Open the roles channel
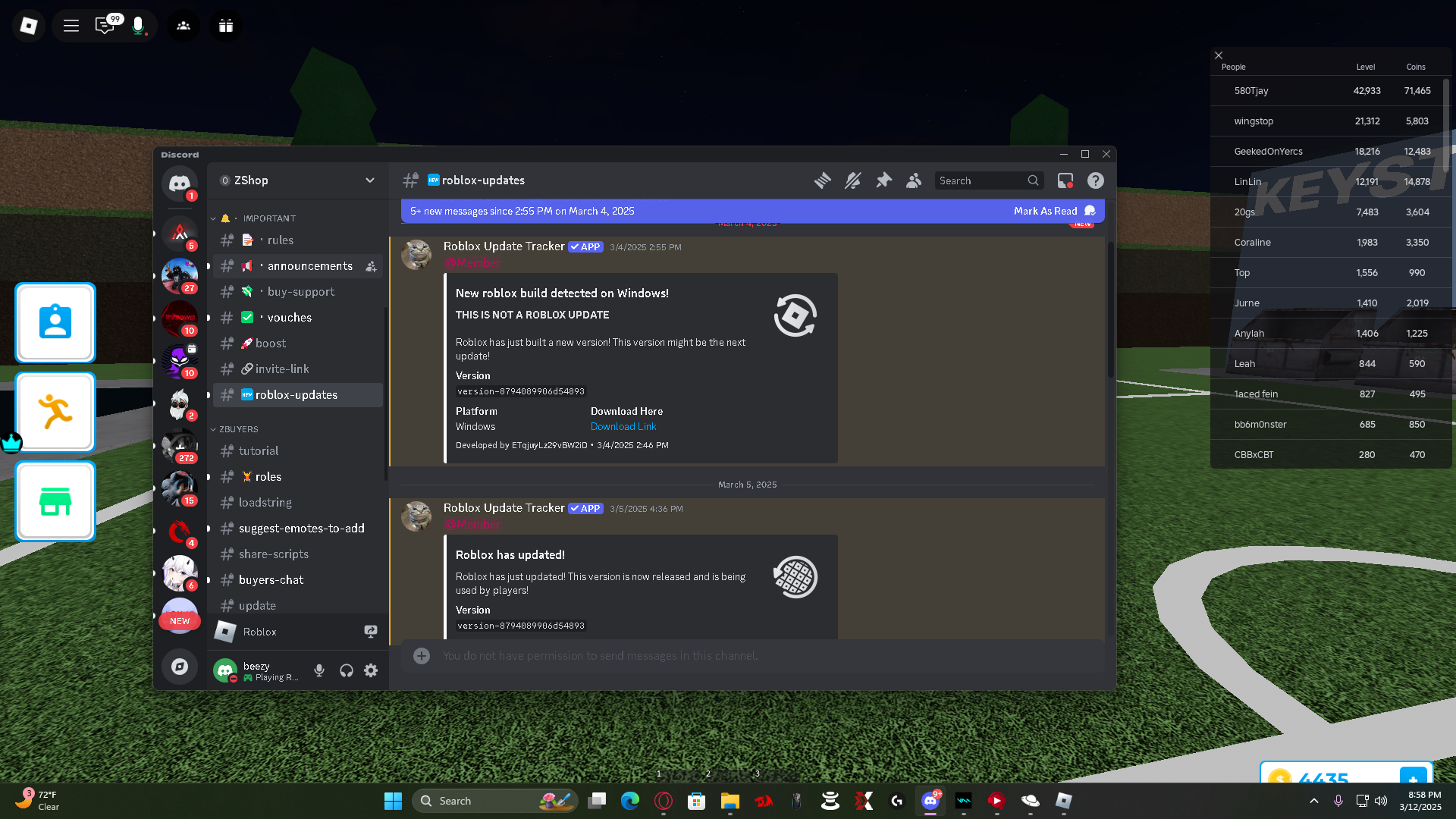The height and width of the screenshot is (819, 1456). [298, 477]
